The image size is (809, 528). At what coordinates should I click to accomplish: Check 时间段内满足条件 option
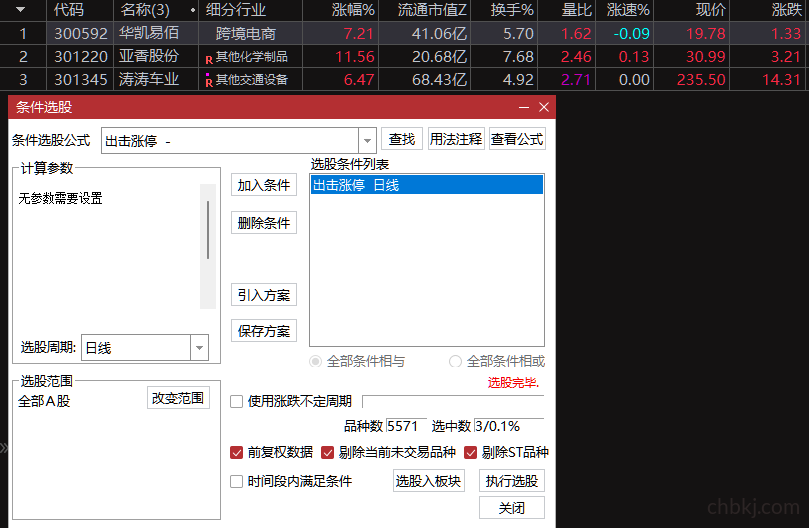point(236,482)
